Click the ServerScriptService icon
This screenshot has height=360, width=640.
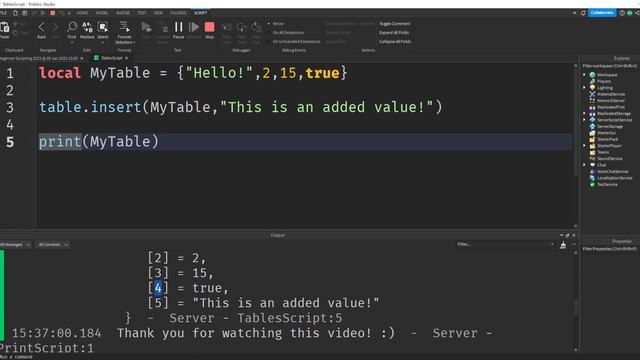(x=592, y=120)
